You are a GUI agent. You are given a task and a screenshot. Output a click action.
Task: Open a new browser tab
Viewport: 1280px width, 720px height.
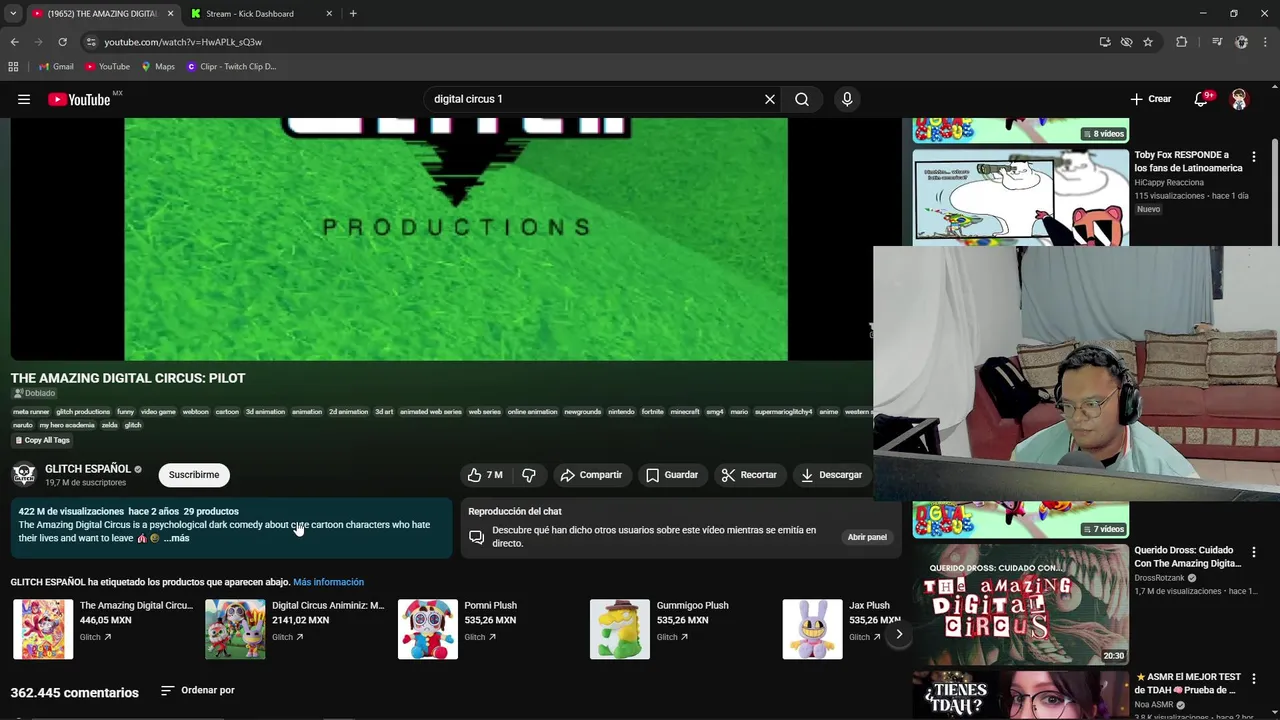[353, 14]
